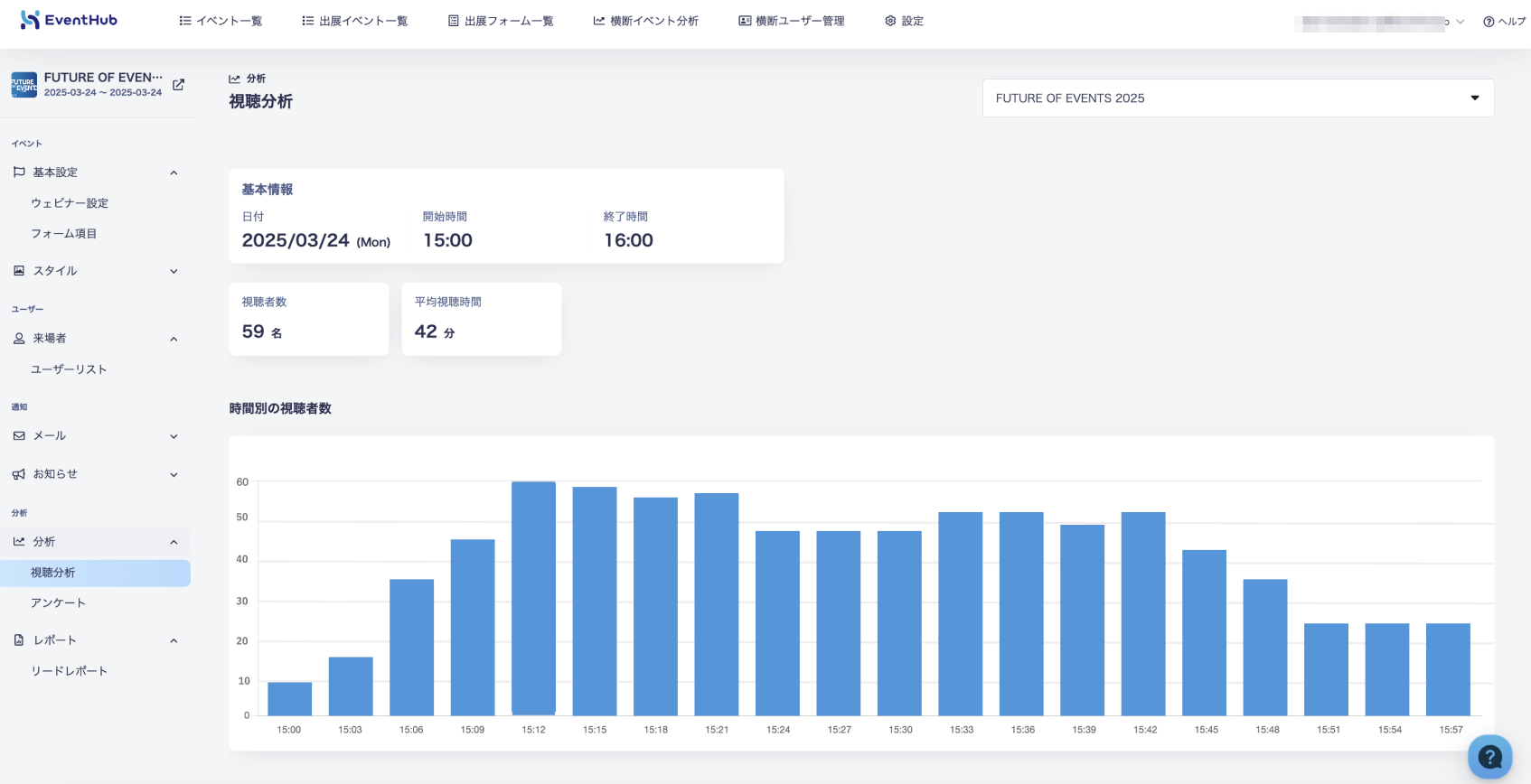The width and height of the screenshot is (1531, 784).
Task: Open the external link icon beside event title
Action: click(x=179, y=85)
